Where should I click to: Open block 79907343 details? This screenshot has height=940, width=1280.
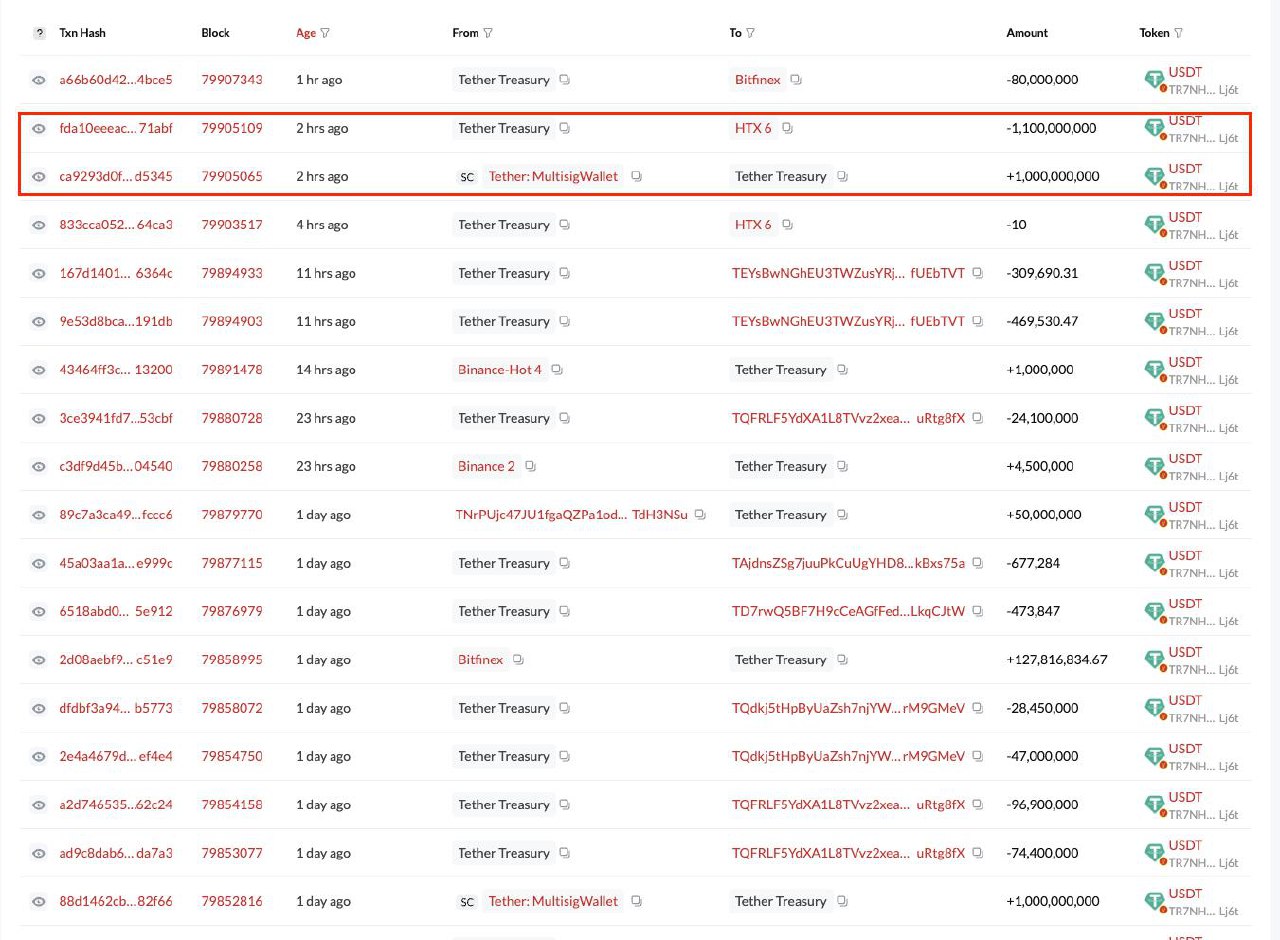click(x=231, y=80)
